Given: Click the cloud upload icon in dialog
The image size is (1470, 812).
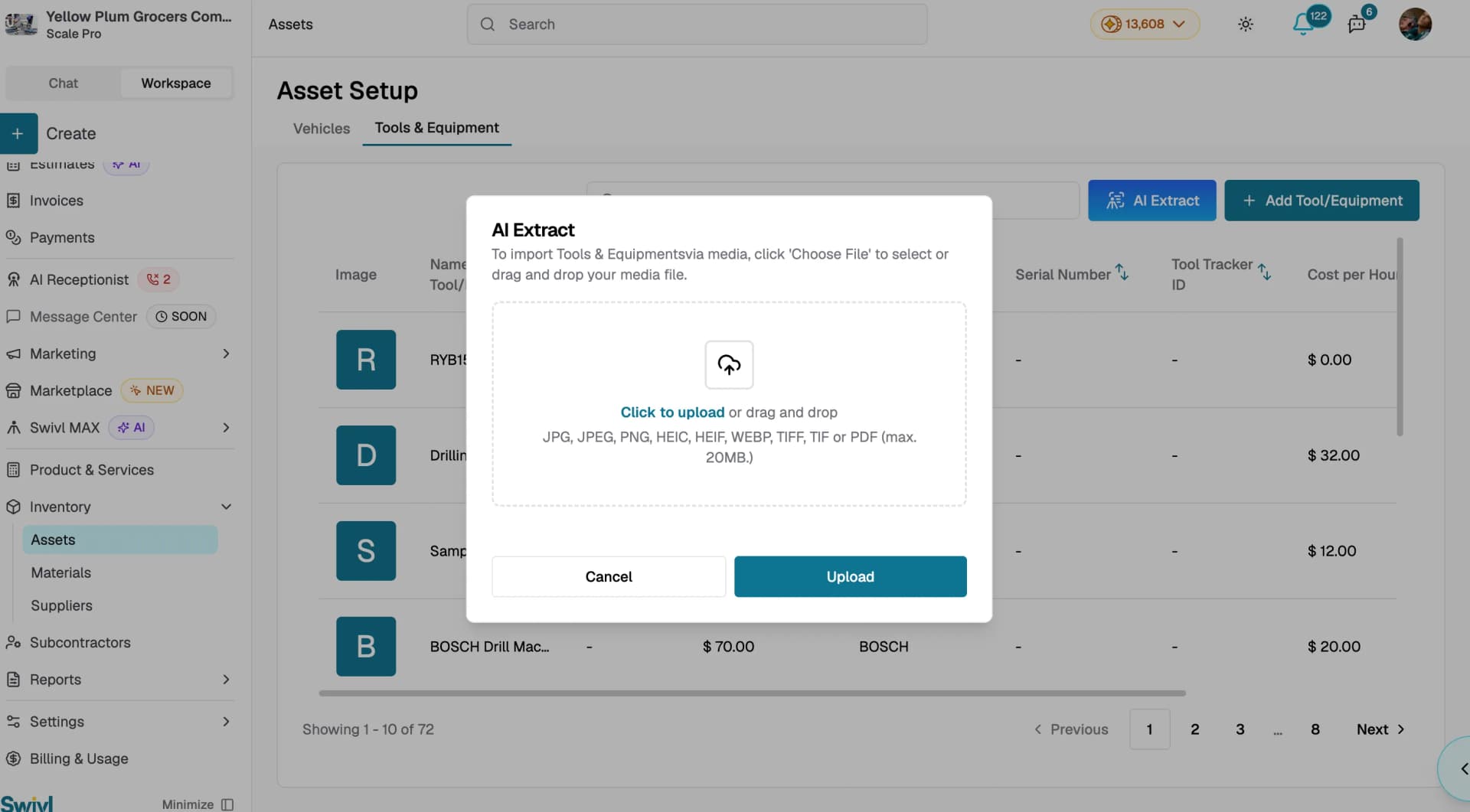Looking at the screenshot, I should click(729, 364).
